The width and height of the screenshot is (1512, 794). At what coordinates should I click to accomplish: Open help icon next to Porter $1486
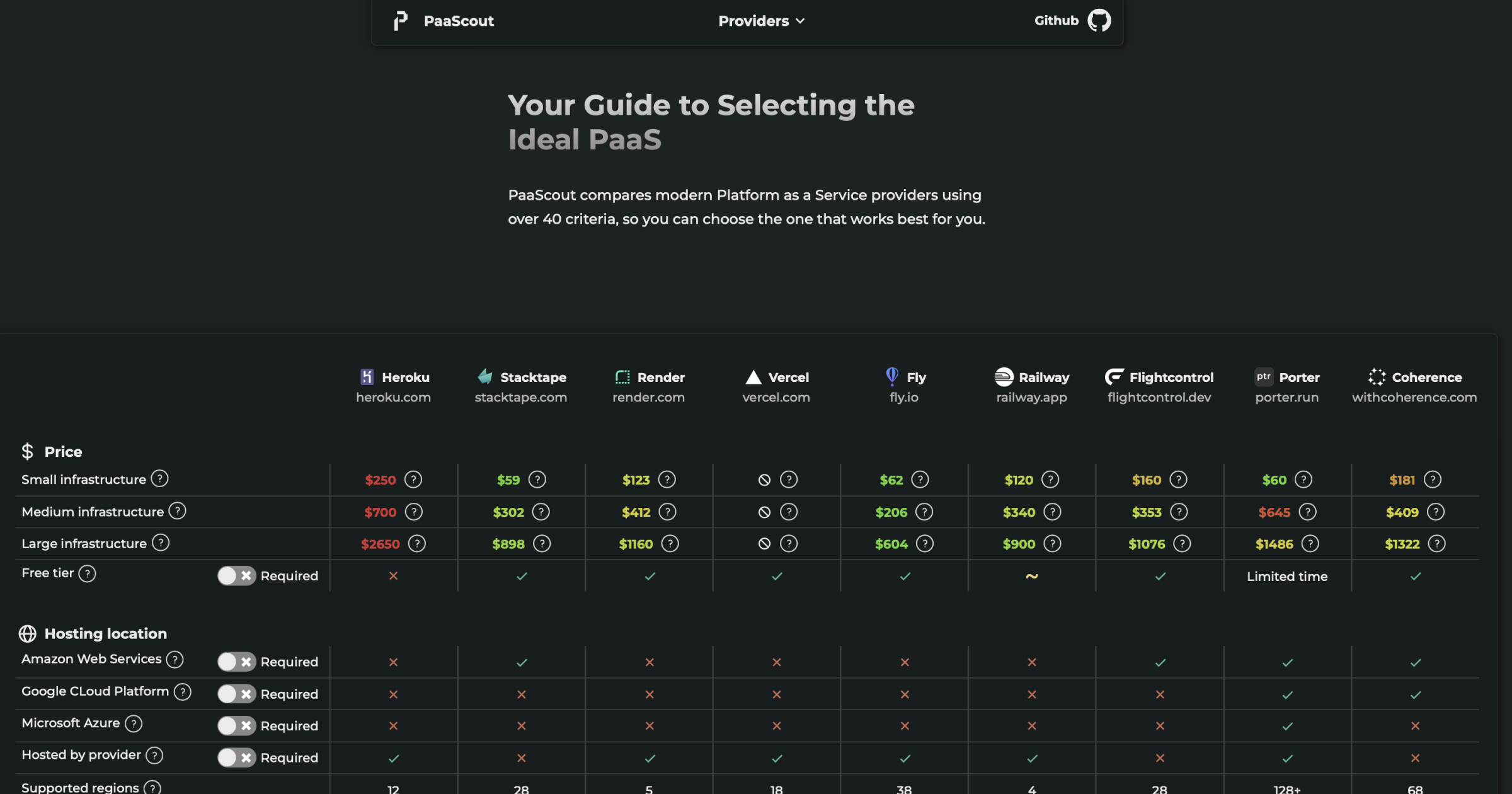pos(1310,543)
